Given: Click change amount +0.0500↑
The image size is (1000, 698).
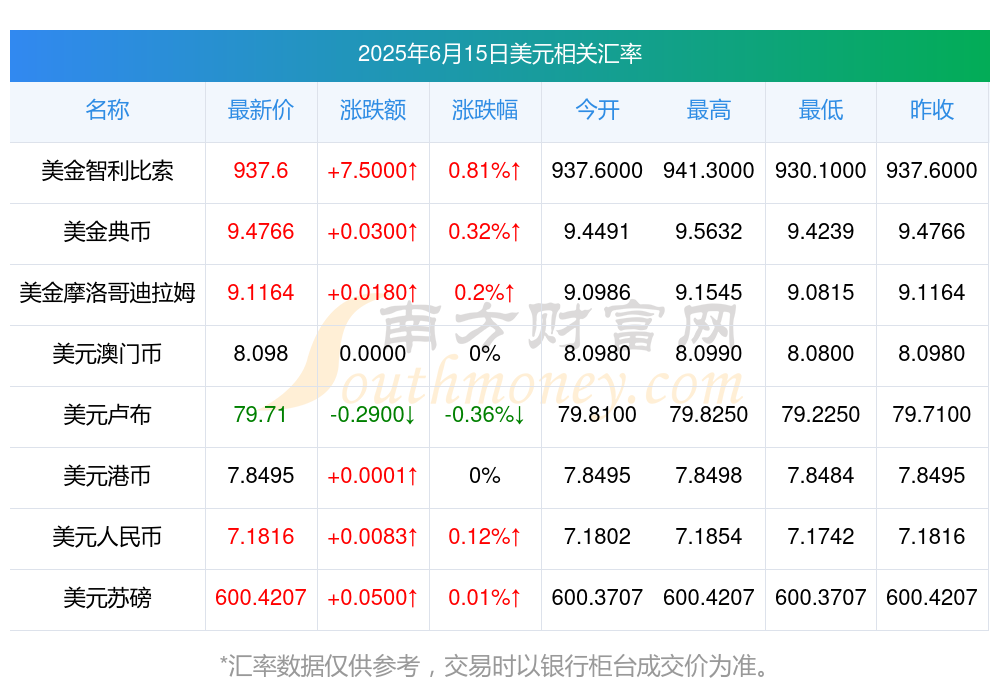Looking at the screenshot, I should (372, 597).
